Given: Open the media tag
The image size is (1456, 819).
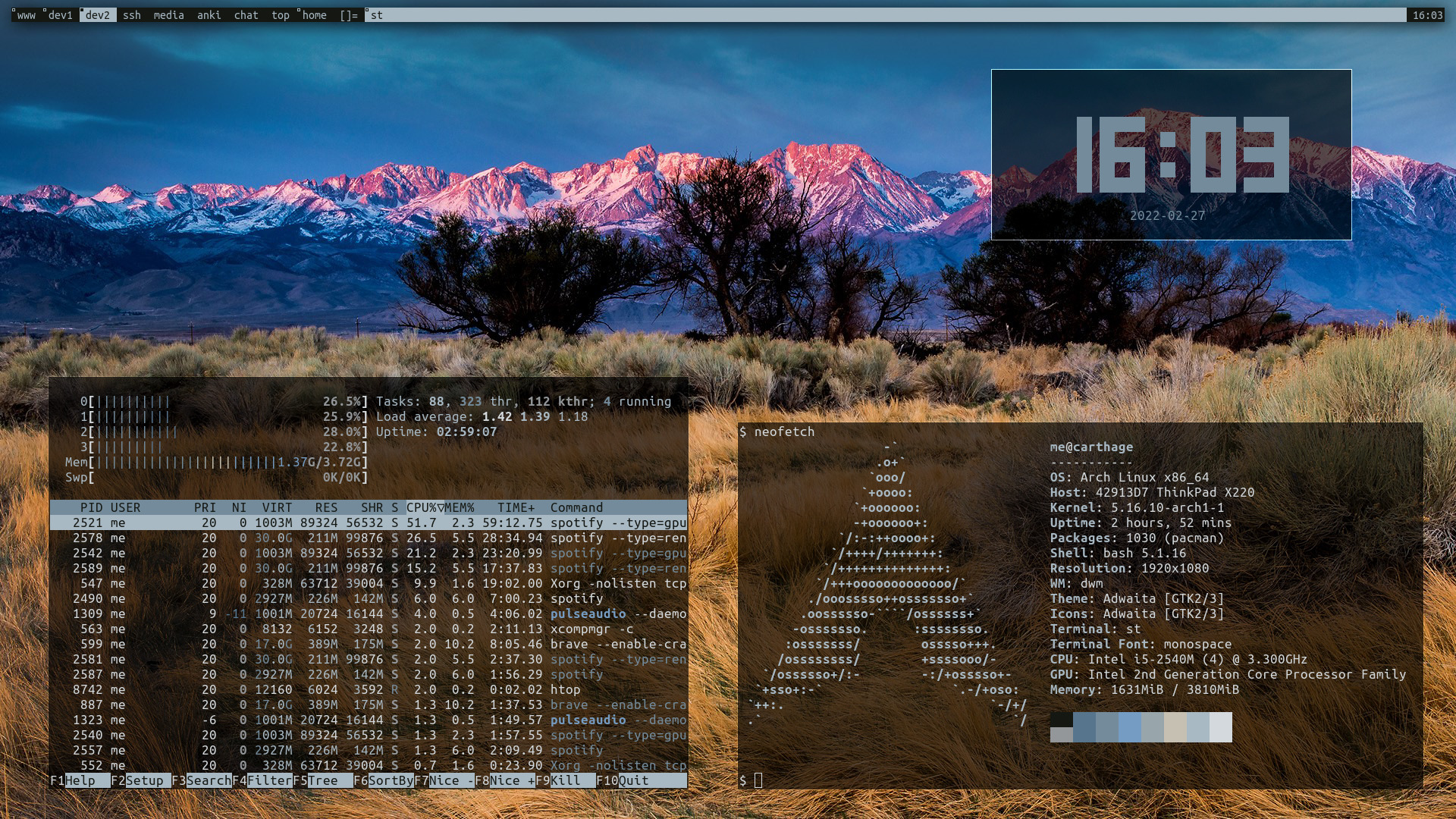Looking at the screenshot, I should [168, 15].
